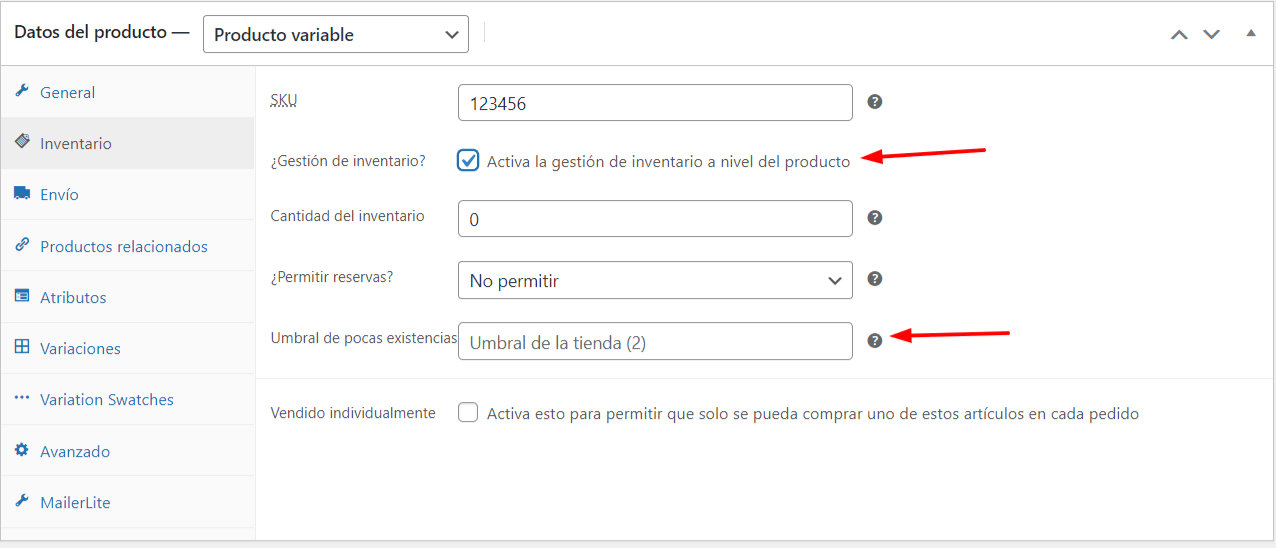Click the wrench icon for General tab
1276x548 pixels.
pos(22,91)
